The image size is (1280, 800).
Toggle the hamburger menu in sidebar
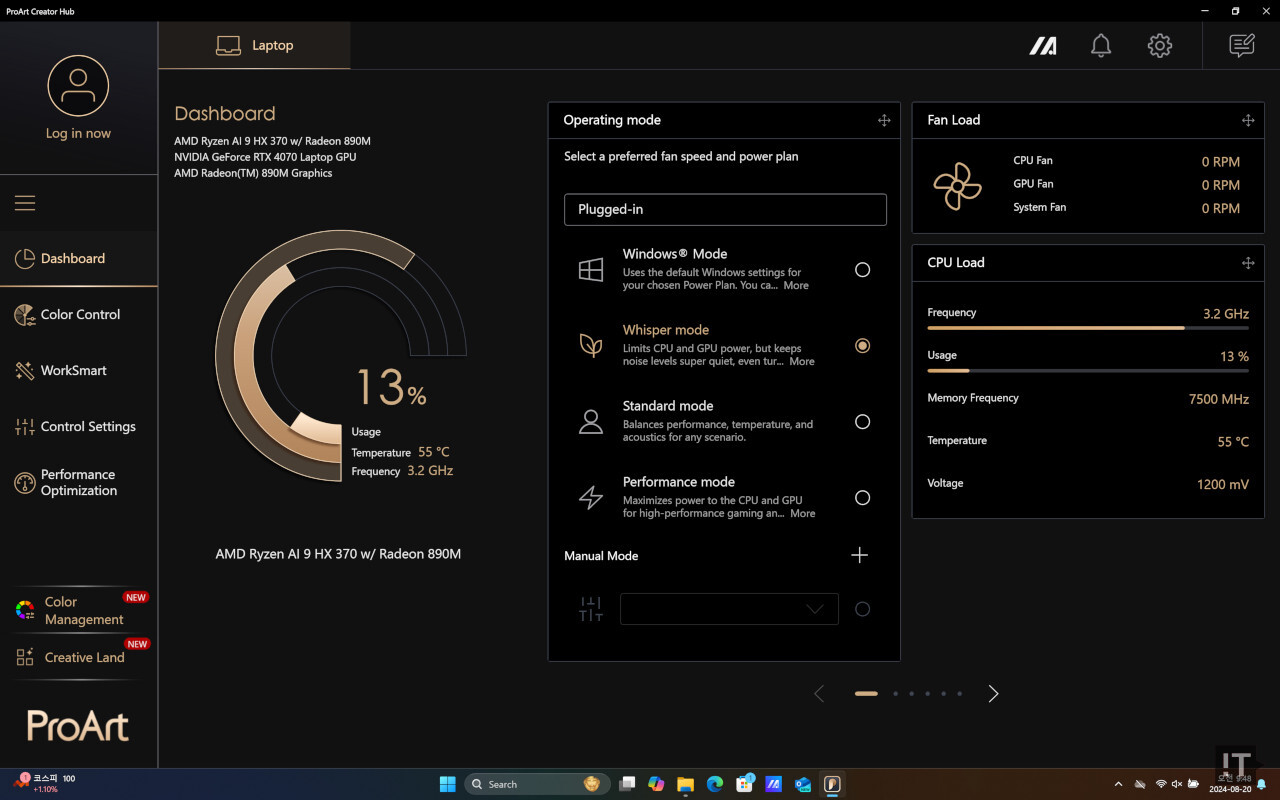[x=25, y=203]
